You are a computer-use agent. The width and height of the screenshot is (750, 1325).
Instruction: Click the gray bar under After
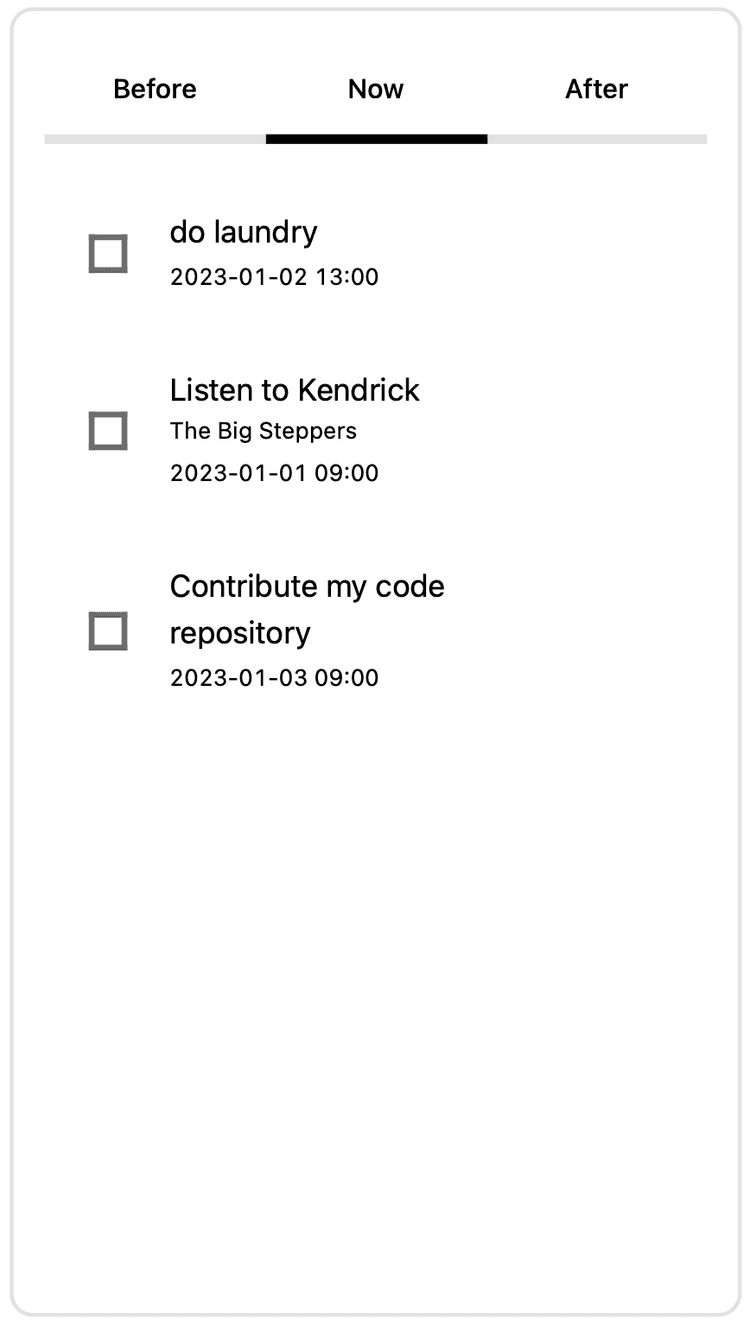pyautogui.click(x=597, y=139)
